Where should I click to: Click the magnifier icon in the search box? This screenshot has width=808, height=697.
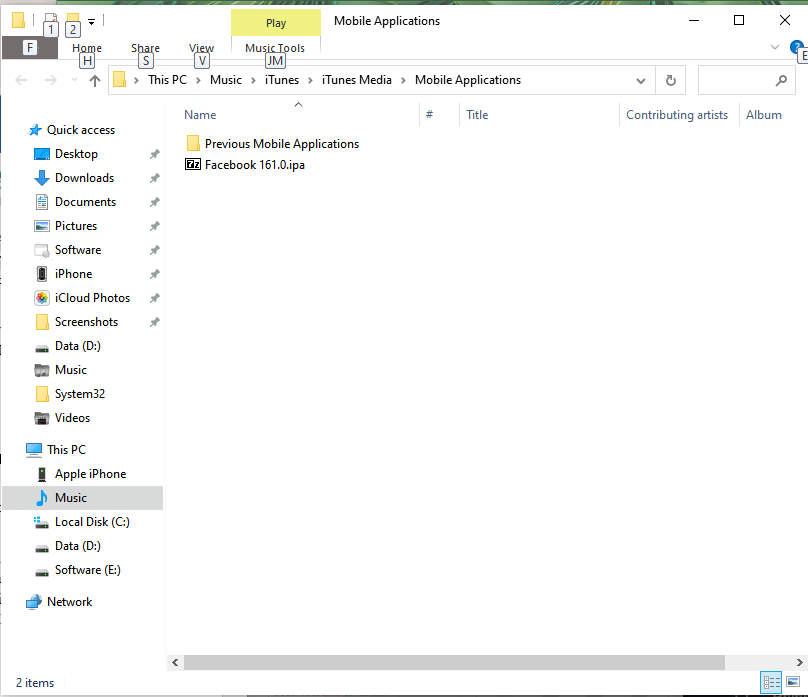[781, 81]
